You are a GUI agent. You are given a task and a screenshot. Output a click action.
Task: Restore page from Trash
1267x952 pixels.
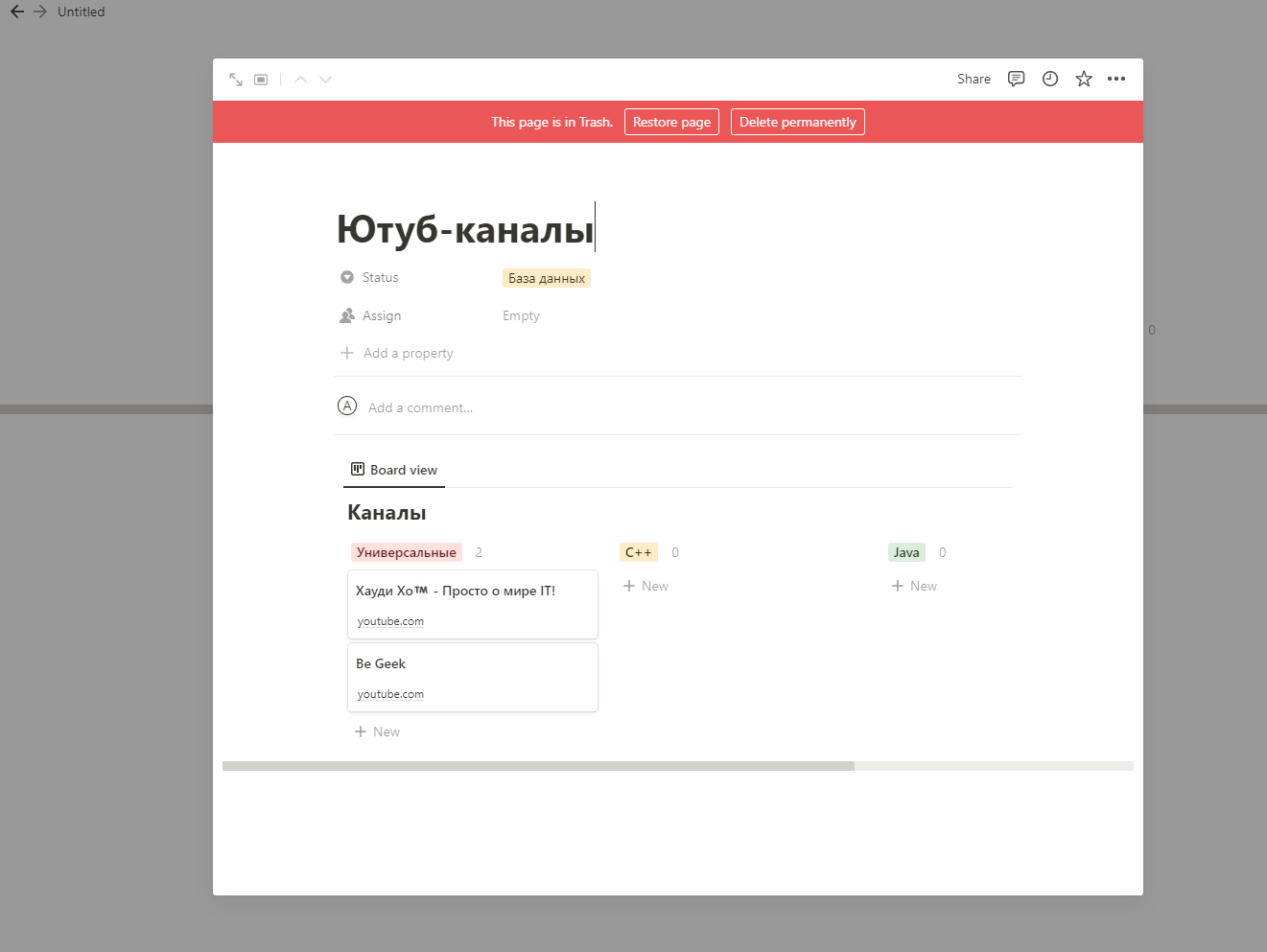pyautogui.click(x=671, y=122)
